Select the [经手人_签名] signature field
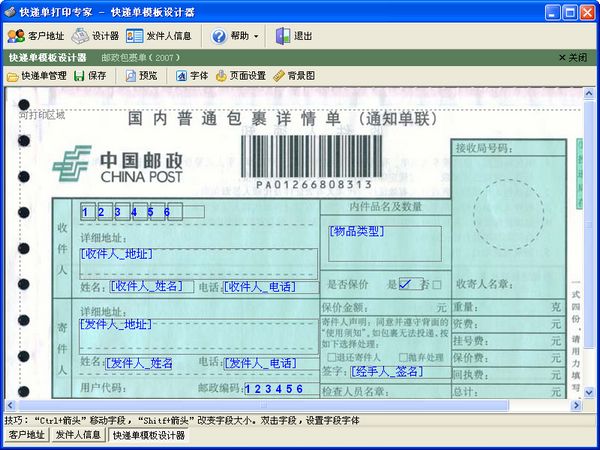The image size is (600, 450). (x=401, y=372)
